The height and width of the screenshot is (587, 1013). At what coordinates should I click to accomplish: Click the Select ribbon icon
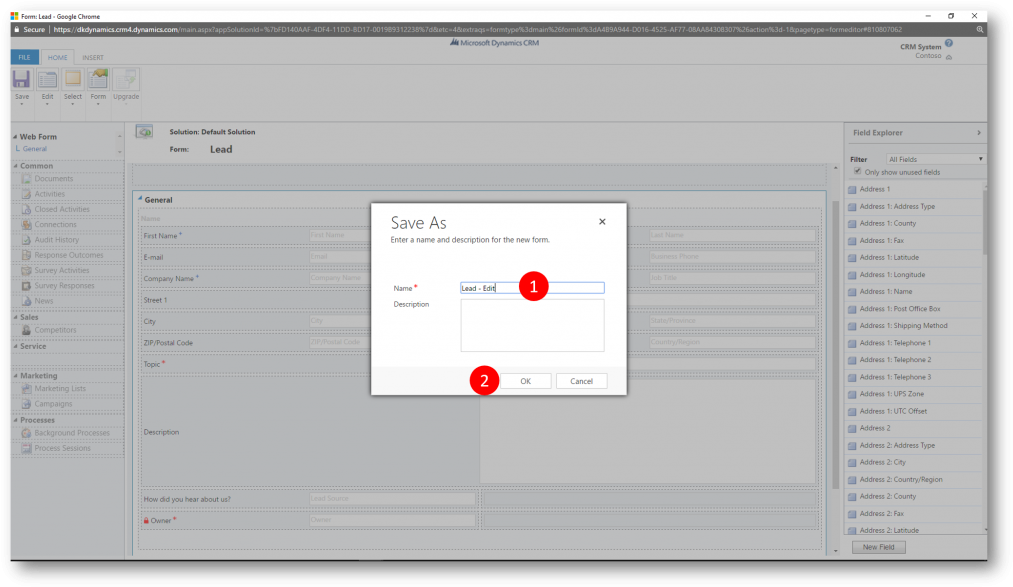[73, 80]
